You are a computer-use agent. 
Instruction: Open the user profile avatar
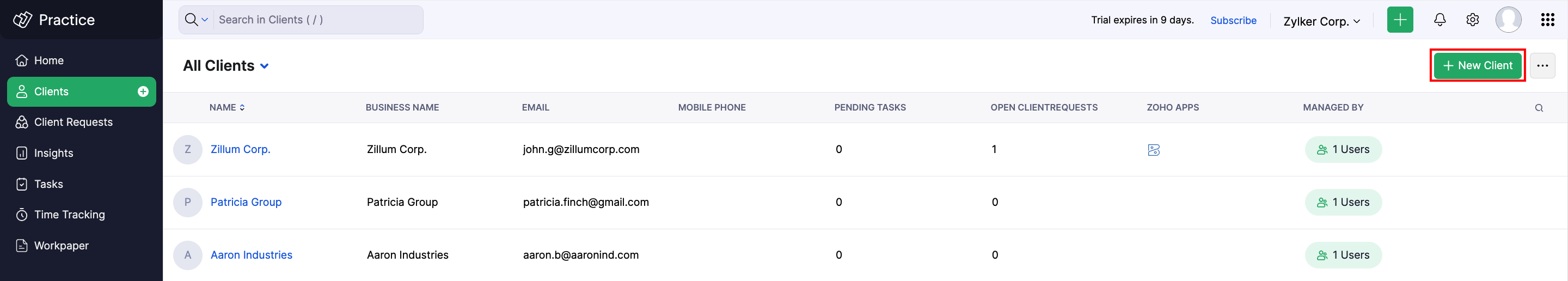coord(1508,20)
